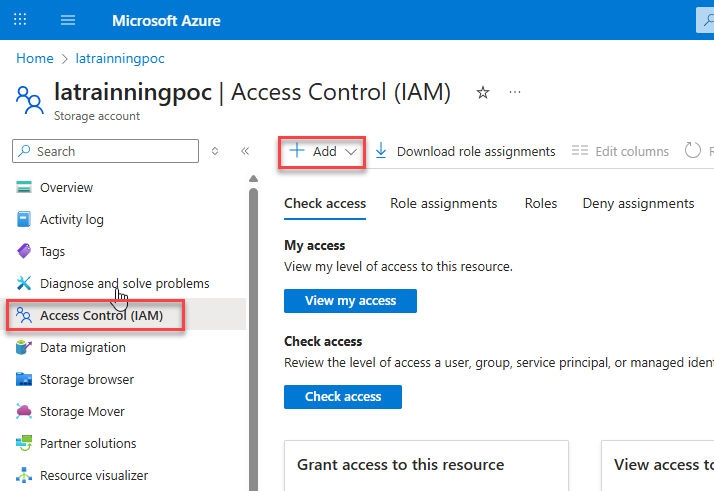Image resolution: width=714 pixels, height=491 pixels.
Task: Open the ellipsis more options menu
Action: (x=516, y=93)
